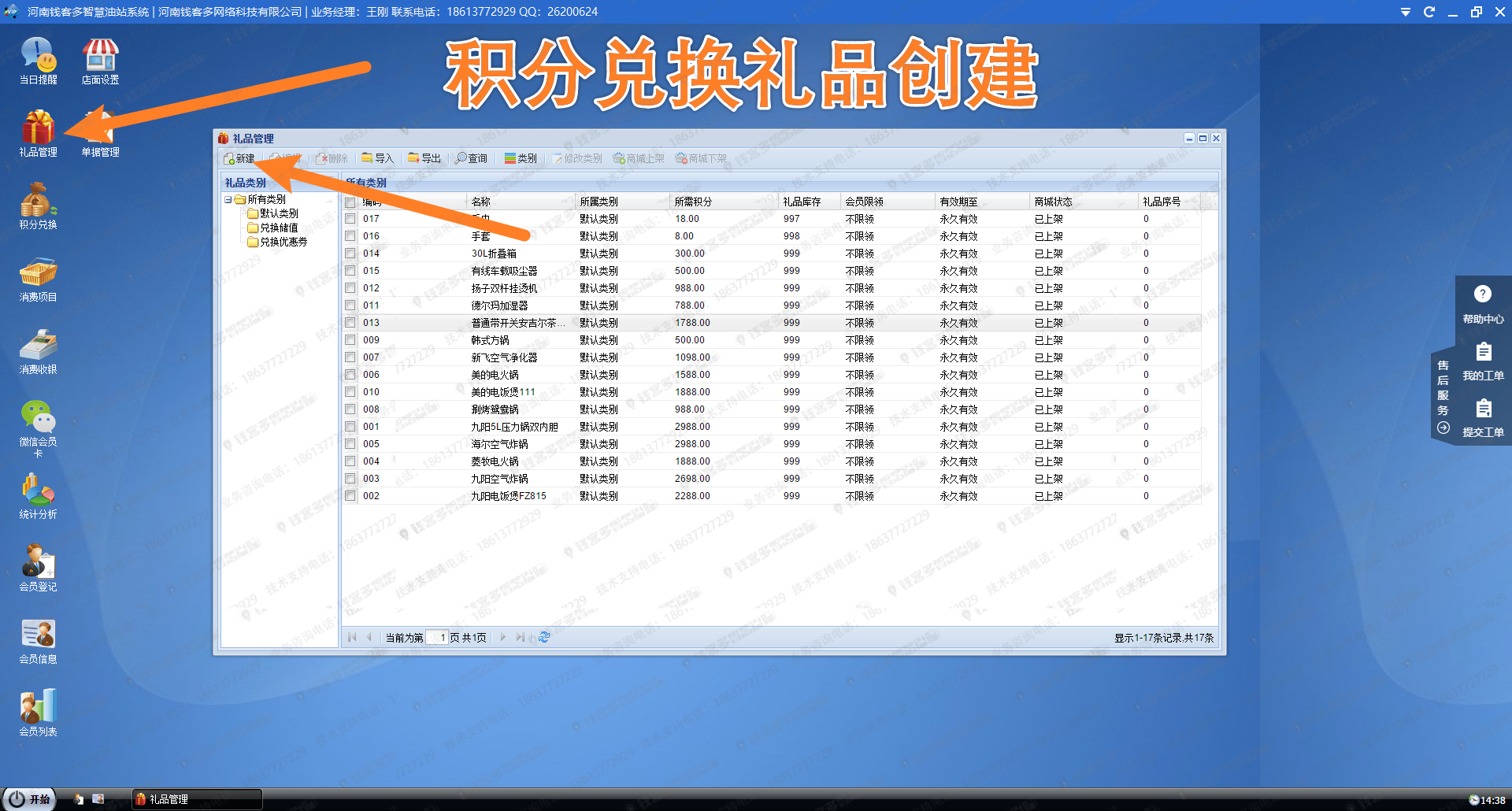
Task: Open the 礼品管理 gift box desktop icon
Action: click(x=38, y=134)
